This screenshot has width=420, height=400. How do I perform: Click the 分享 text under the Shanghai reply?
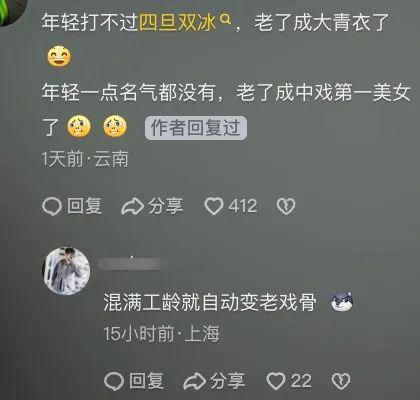point(228,381)
